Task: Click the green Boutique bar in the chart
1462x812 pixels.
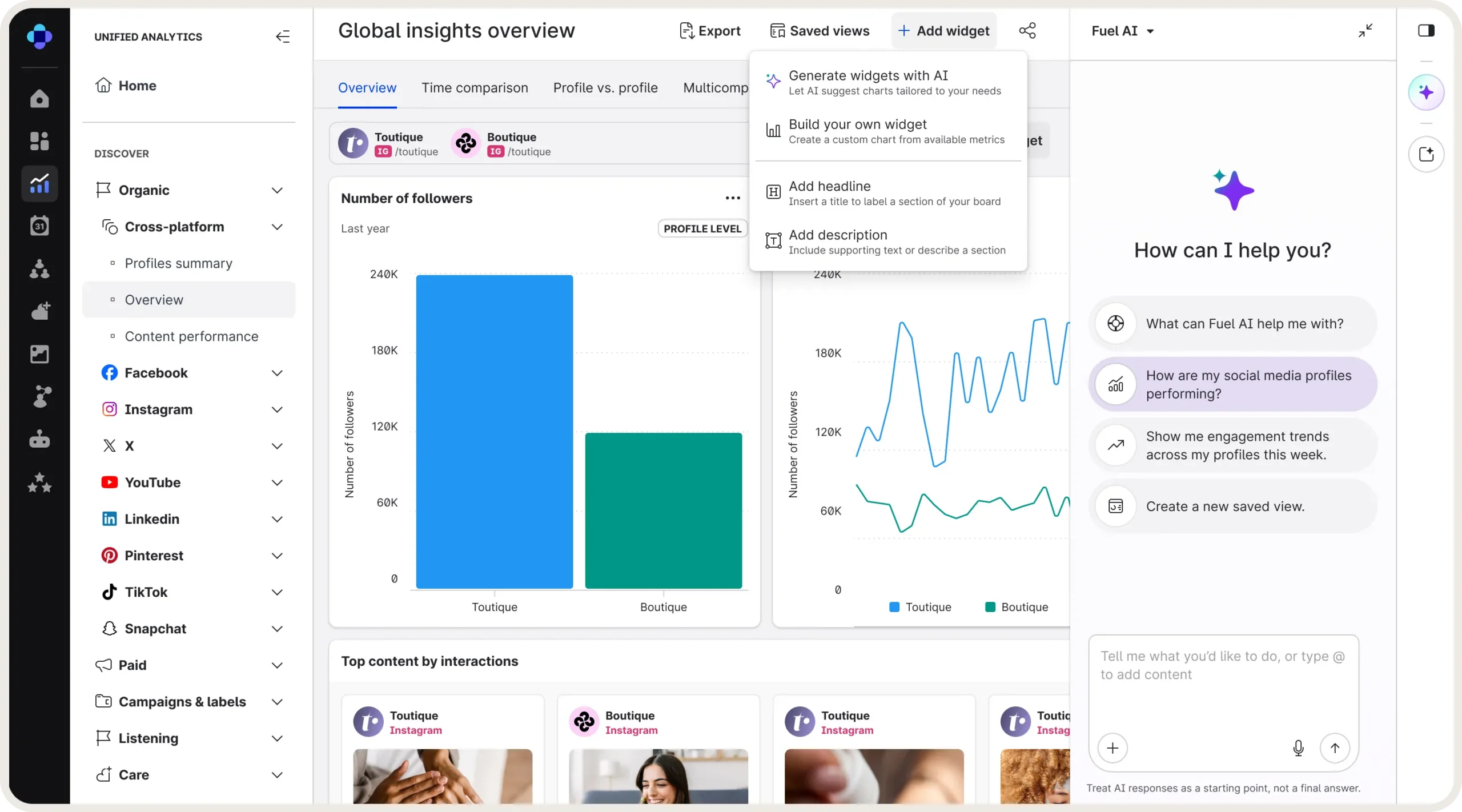Action: coord(664,510)
